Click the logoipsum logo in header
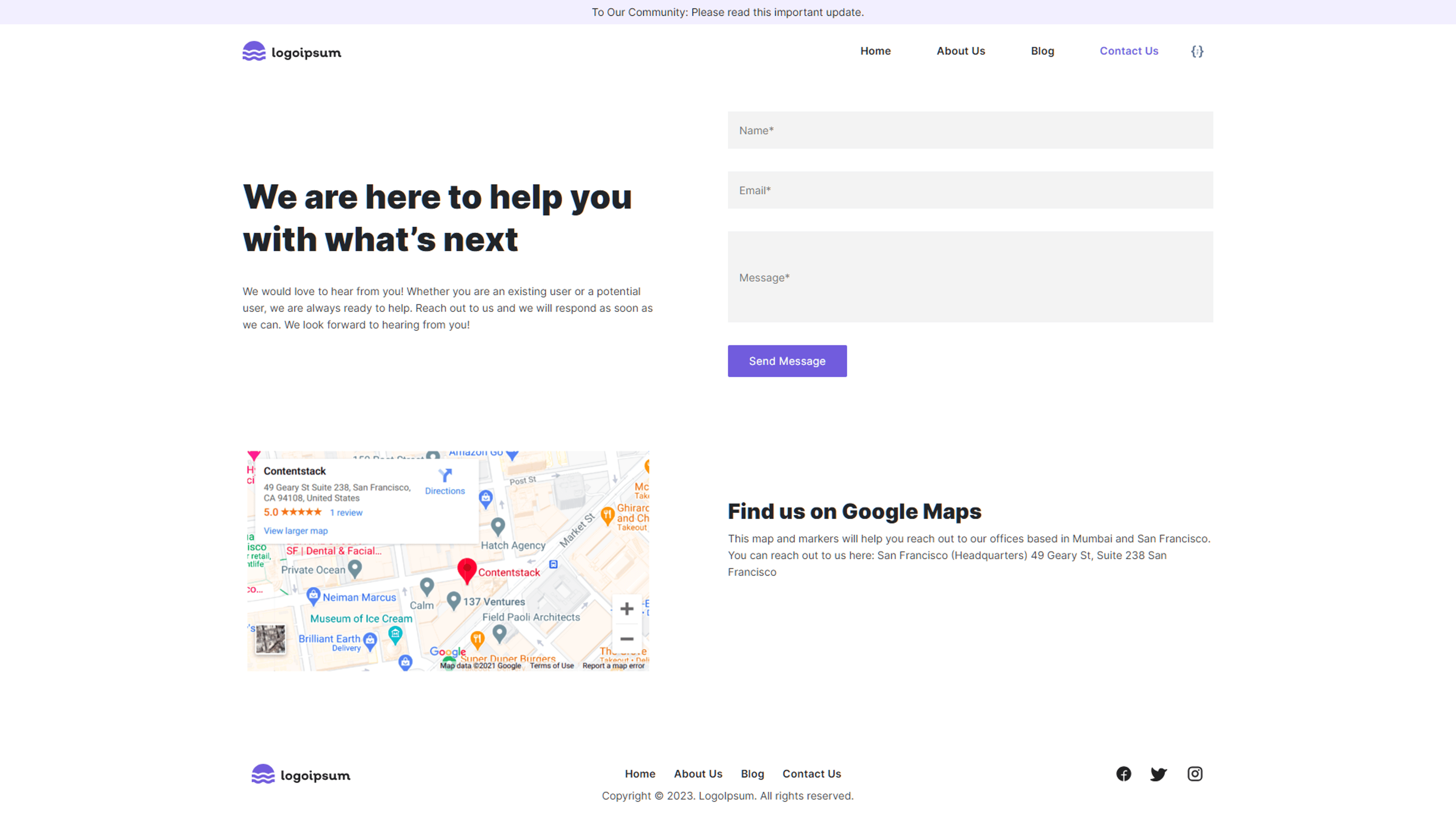Image resolution: width=1456 pixels, height=820 pixels. pos(292,52)
